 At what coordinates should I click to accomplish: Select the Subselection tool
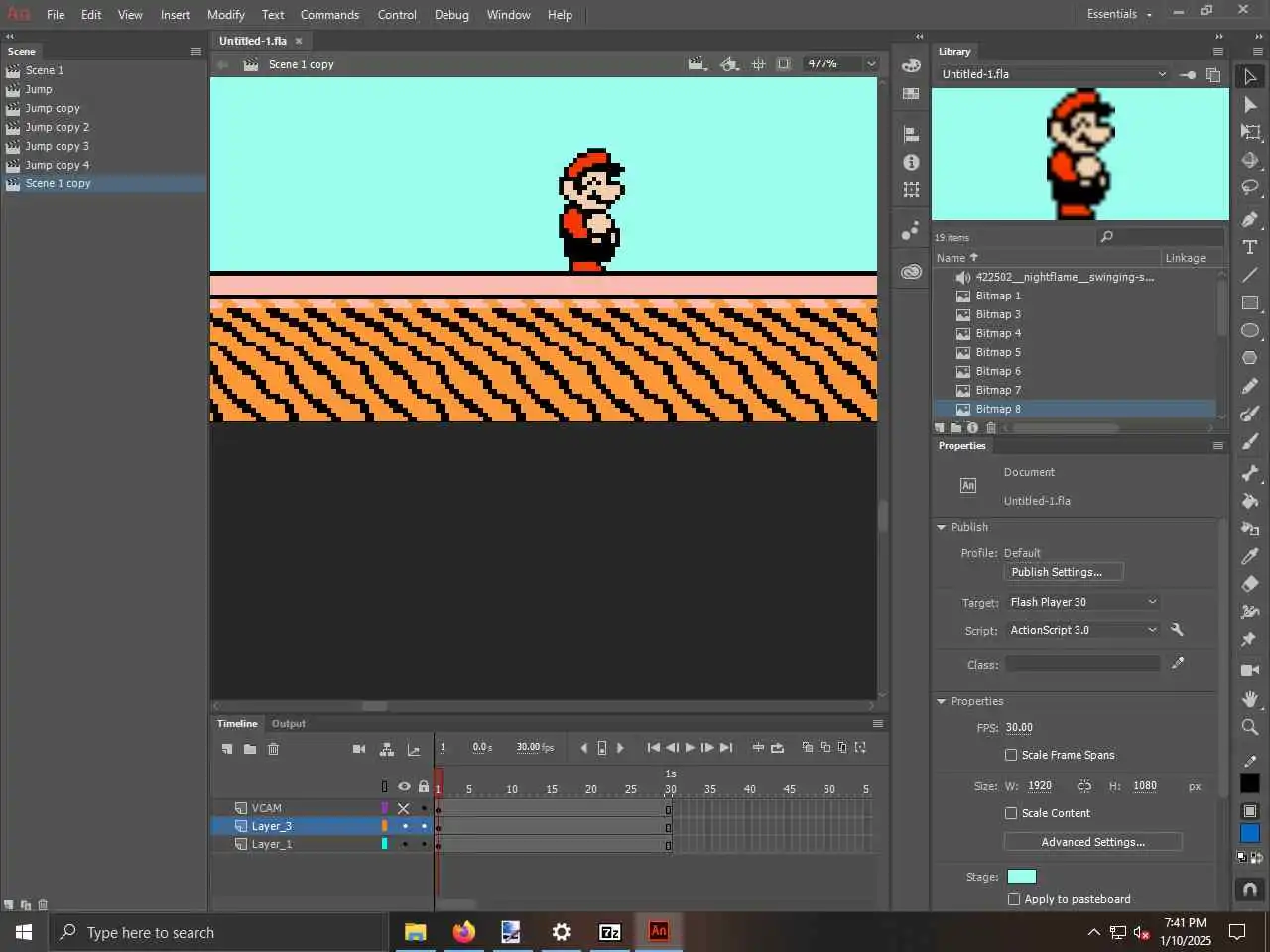click(x=1250, y=105)
